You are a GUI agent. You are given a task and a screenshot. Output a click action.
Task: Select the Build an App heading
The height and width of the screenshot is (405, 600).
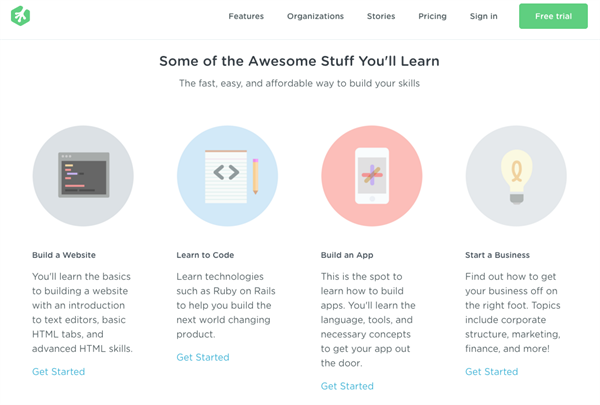(x=347, y=255)
